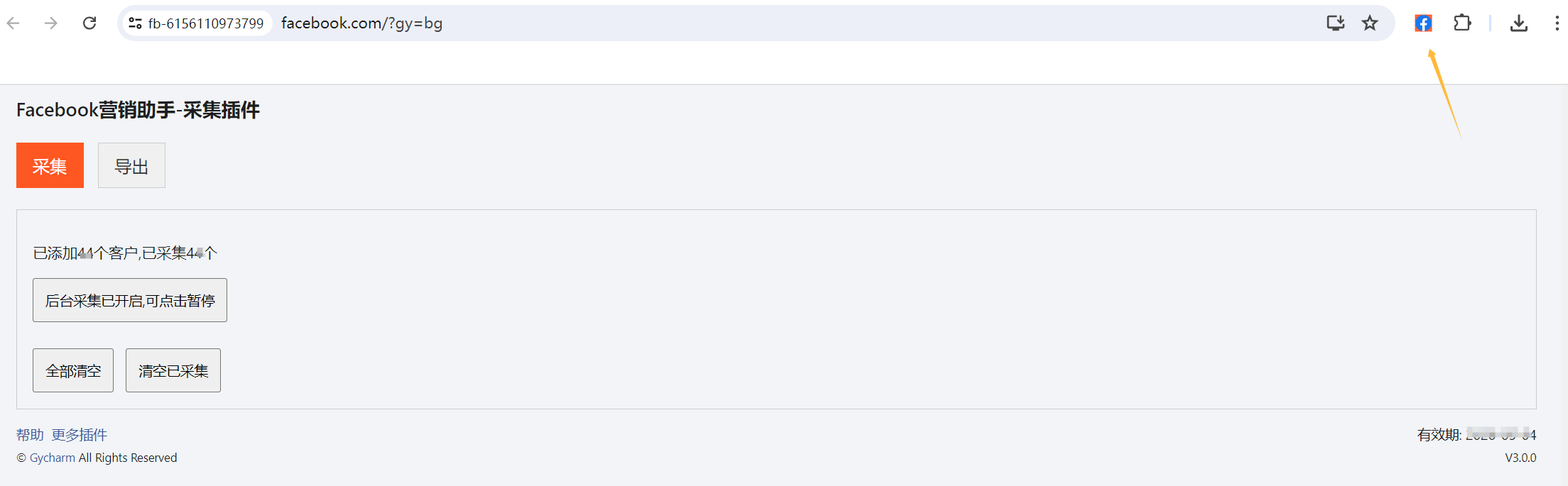Click the address bar URL field

click(639, 23)
